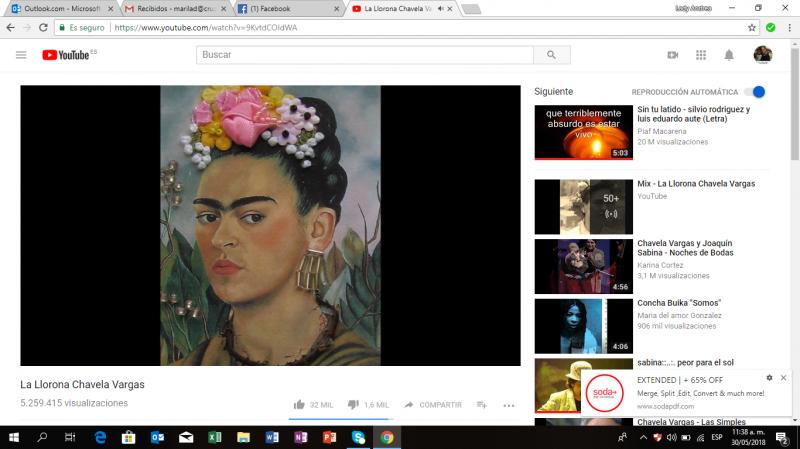Open Mix - La Llorona Chavela Vargas title
This screenshot has height=449, width=800.
(x=696, y=184)
